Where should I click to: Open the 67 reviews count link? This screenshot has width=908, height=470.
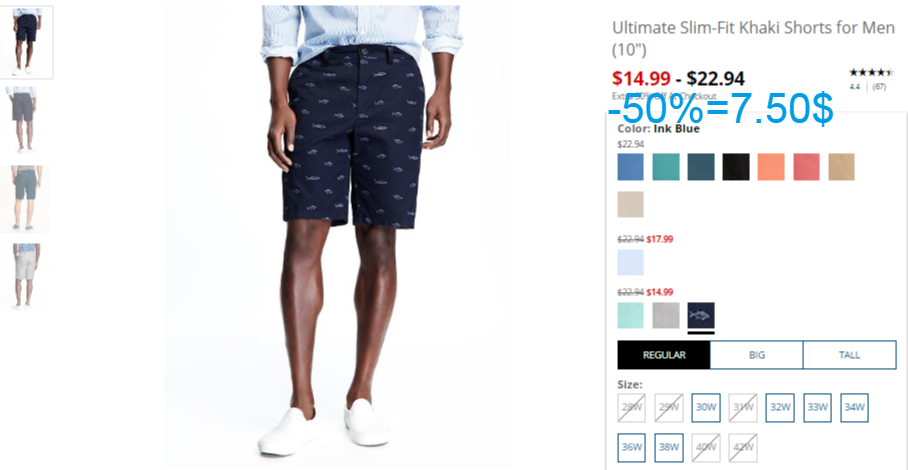(879, 87)
